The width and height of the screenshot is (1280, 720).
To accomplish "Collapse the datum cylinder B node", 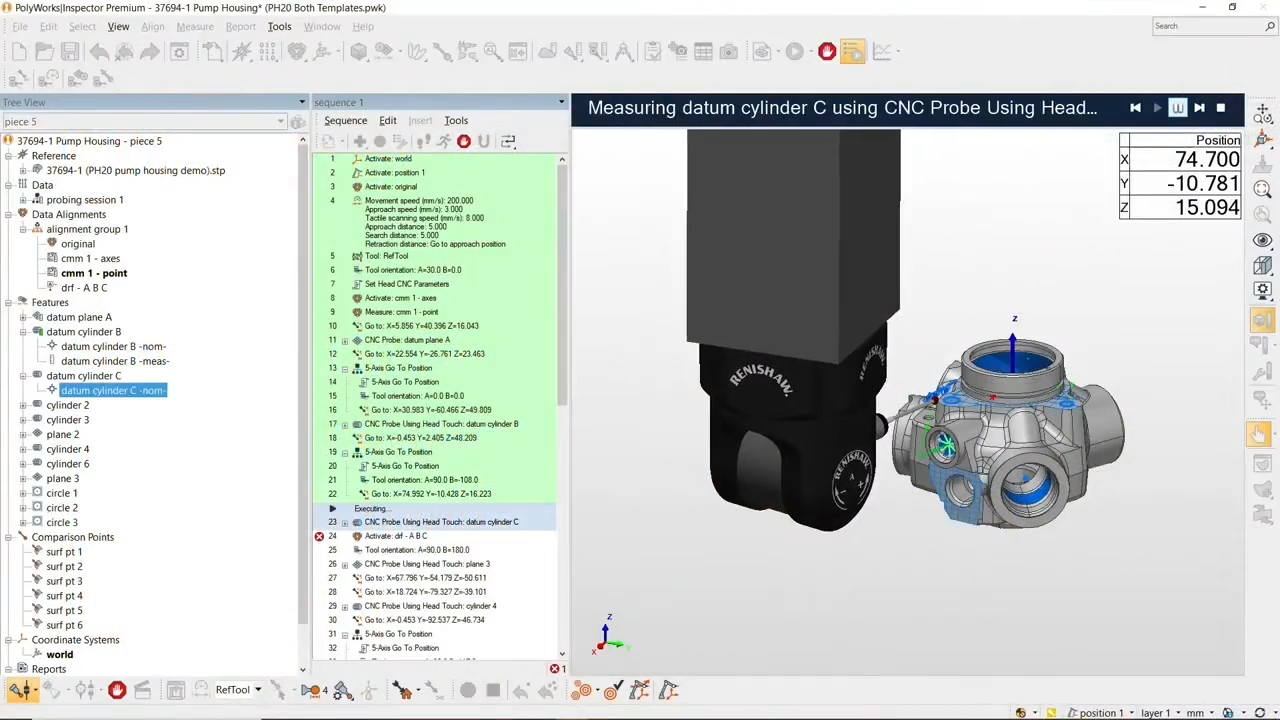I will coord(23,332).
